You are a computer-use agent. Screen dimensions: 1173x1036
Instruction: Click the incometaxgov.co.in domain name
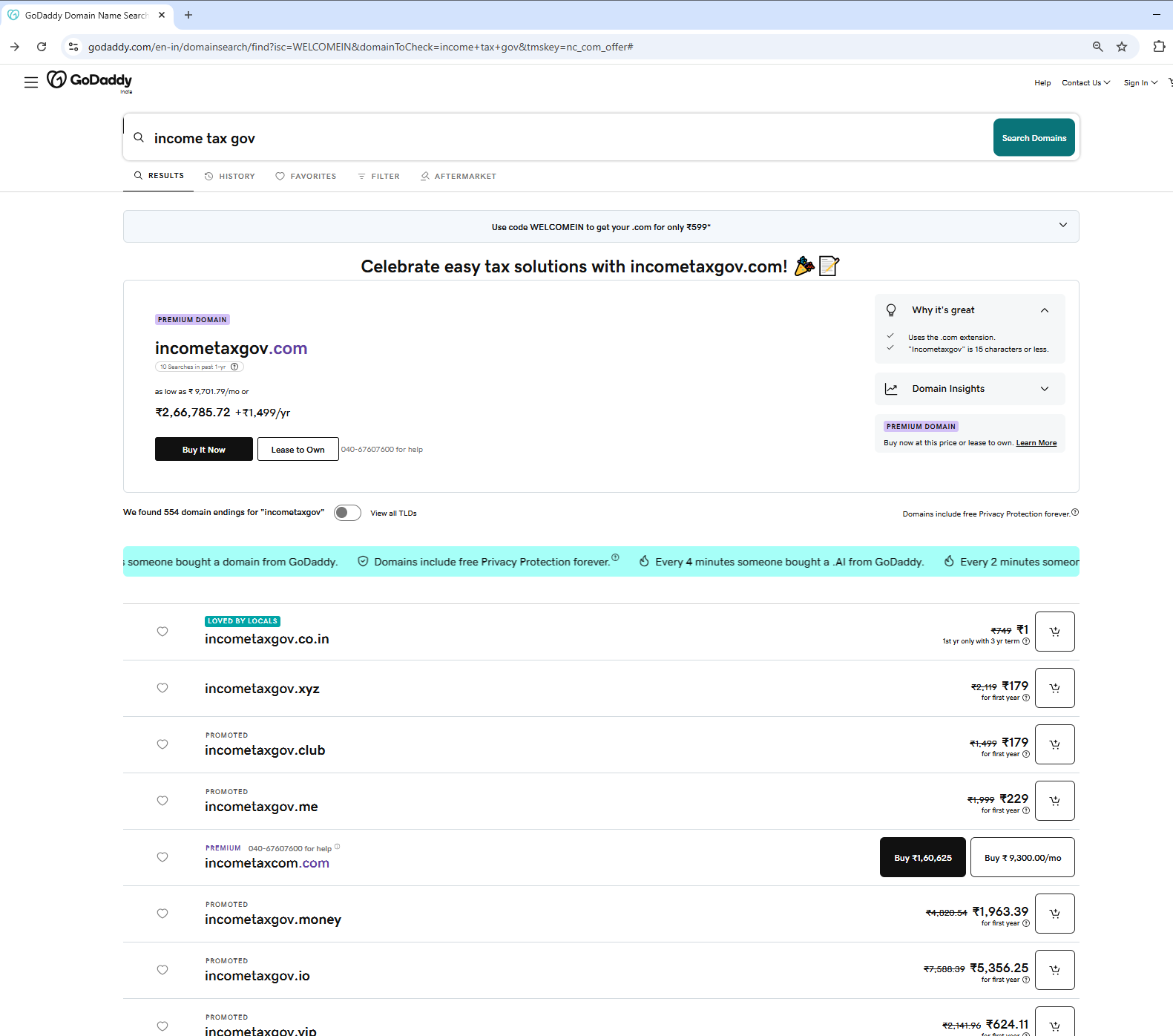267,639
